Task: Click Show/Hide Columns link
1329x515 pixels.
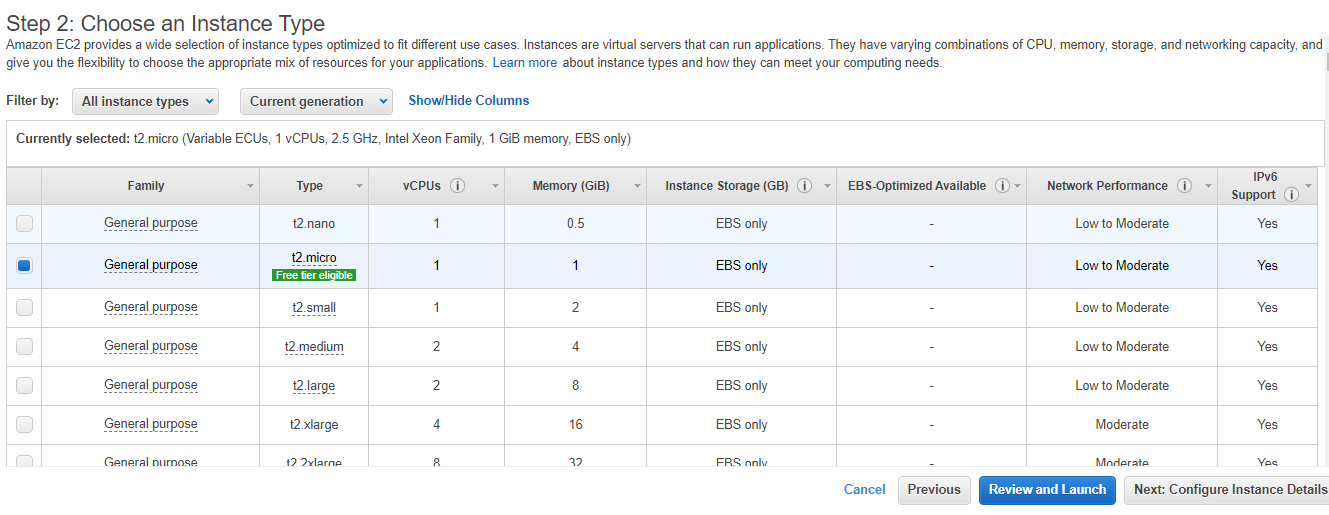Action: click(469, 100)
